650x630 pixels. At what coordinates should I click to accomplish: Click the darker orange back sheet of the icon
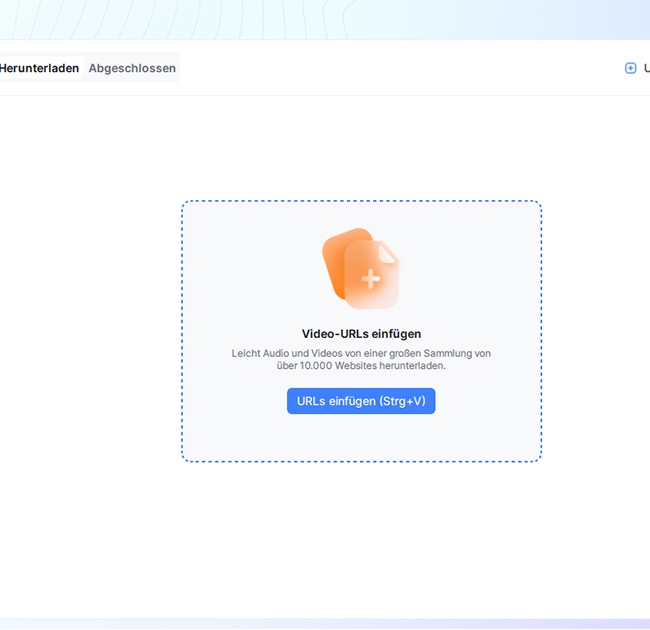tap(334, 258)
